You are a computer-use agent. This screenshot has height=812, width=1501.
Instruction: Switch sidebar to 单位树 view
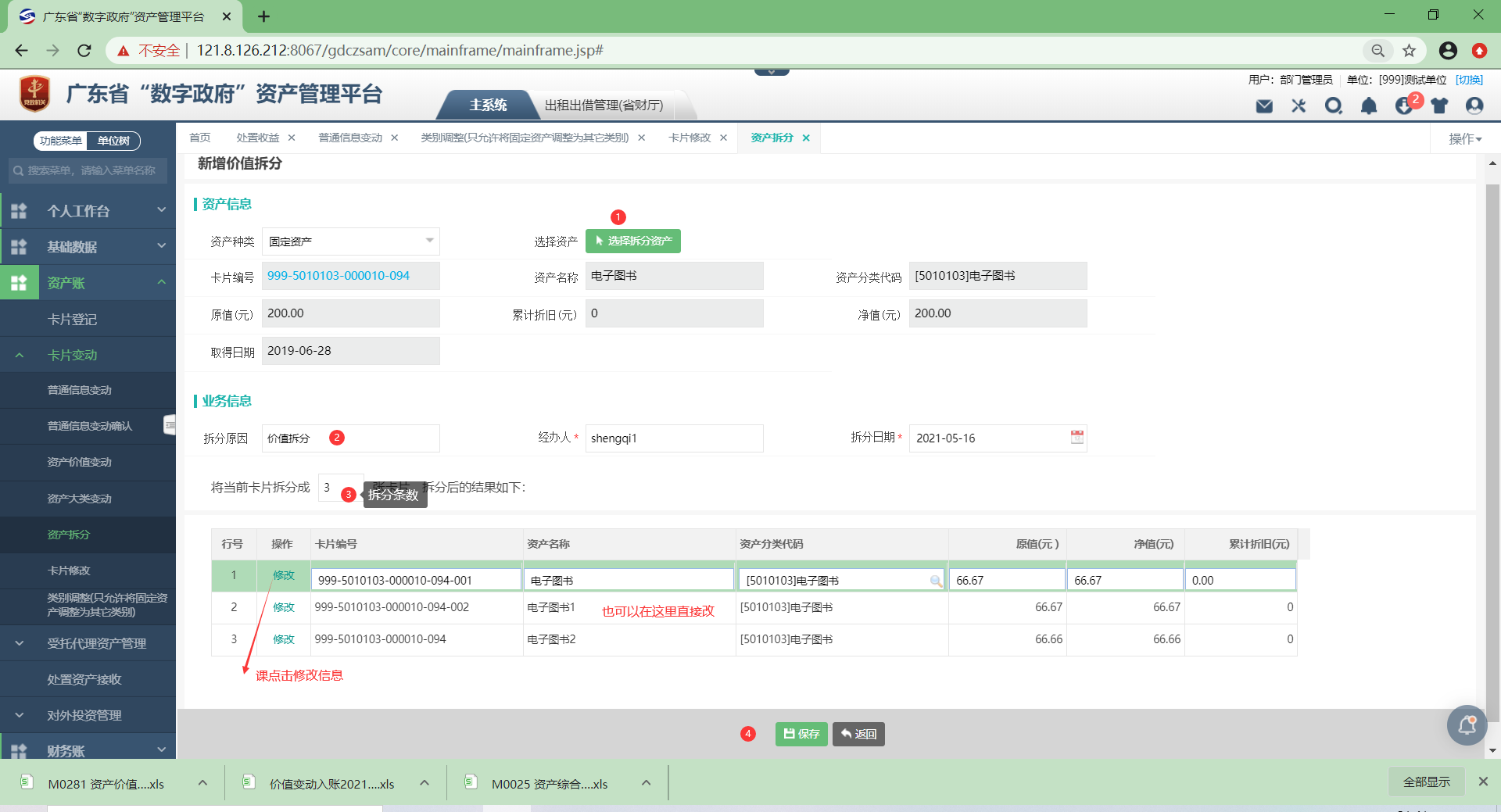[x=113, y=141]
